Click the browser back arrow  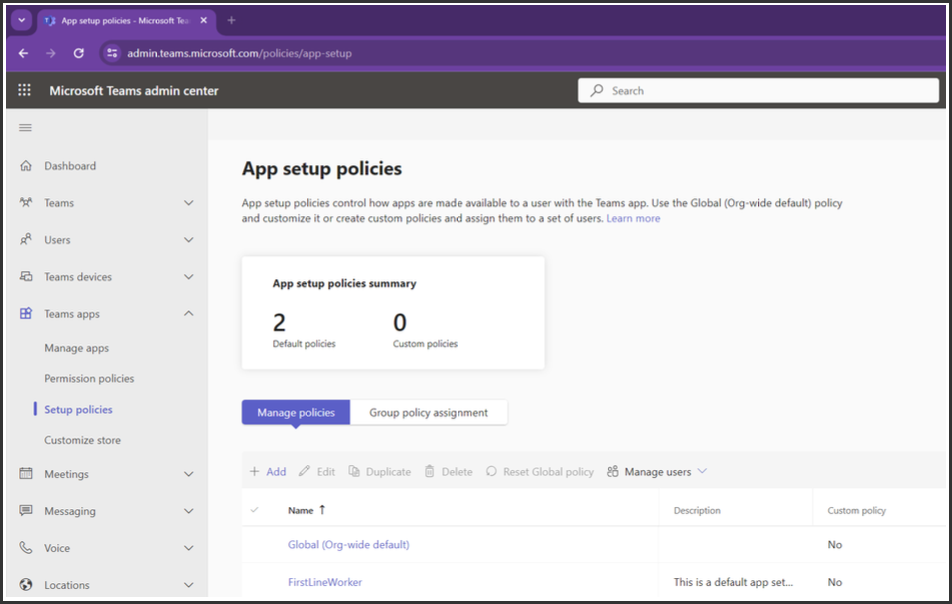pyautogui.click(x=23, y=53)
